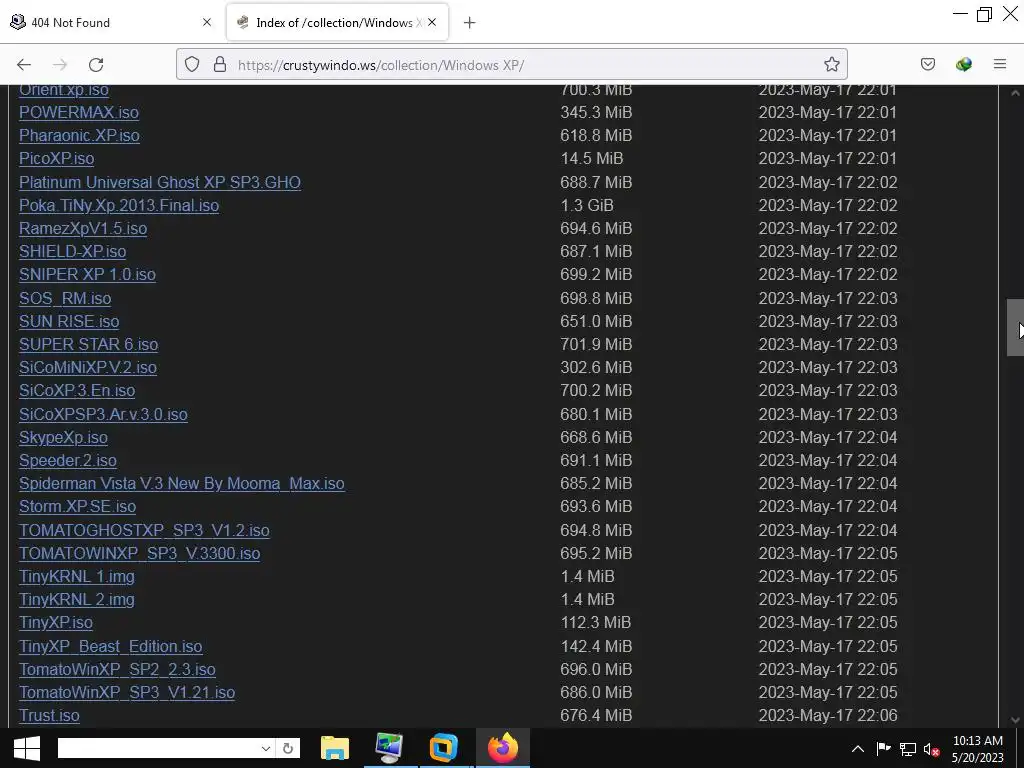This screenshot has width=1024, height=768.
Task: Click the address bar URL field
Action: pos(511,65)
